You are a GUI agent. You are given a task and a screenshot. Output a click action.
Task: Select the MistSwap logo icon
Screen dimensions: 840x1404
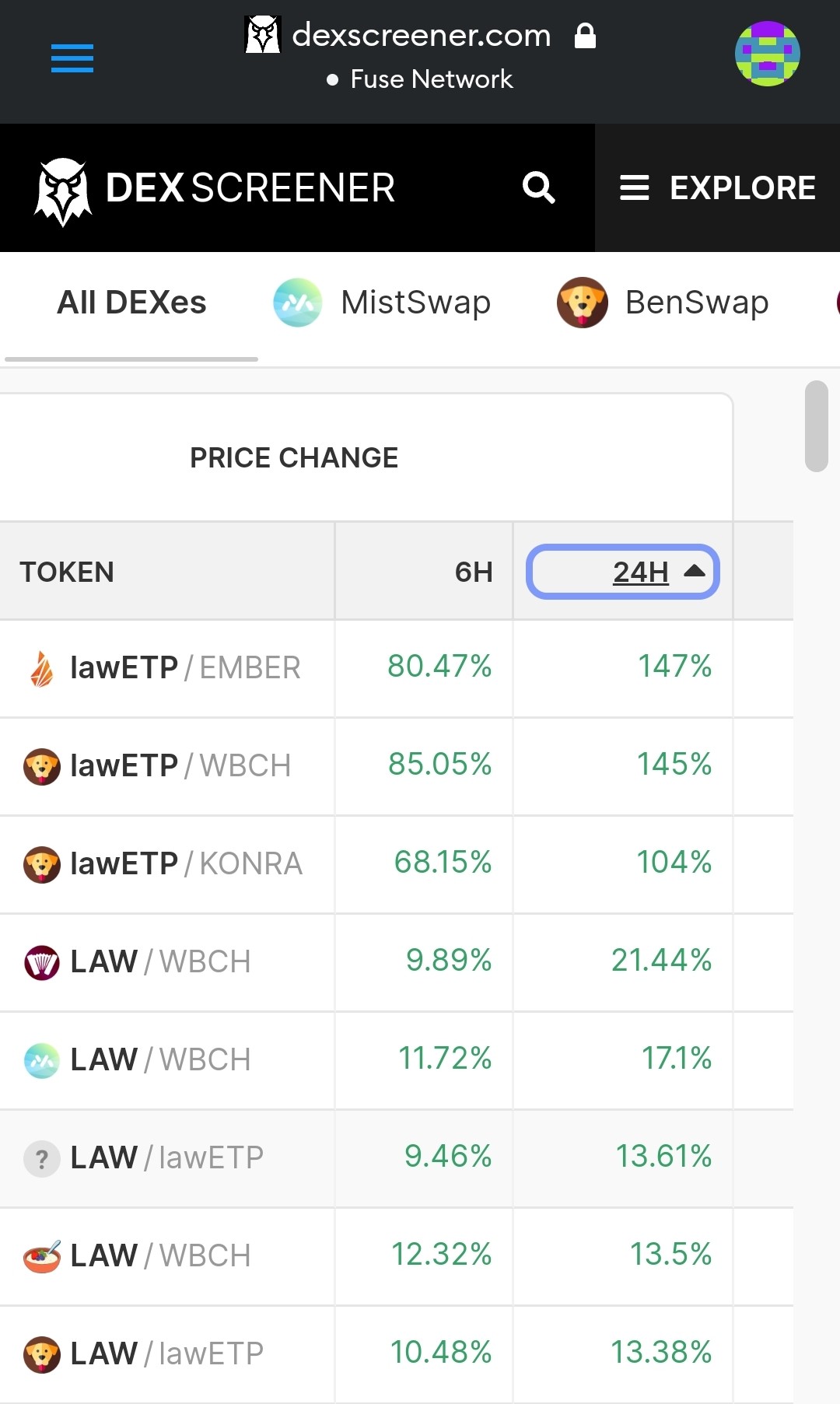click(x=298, y=303)
